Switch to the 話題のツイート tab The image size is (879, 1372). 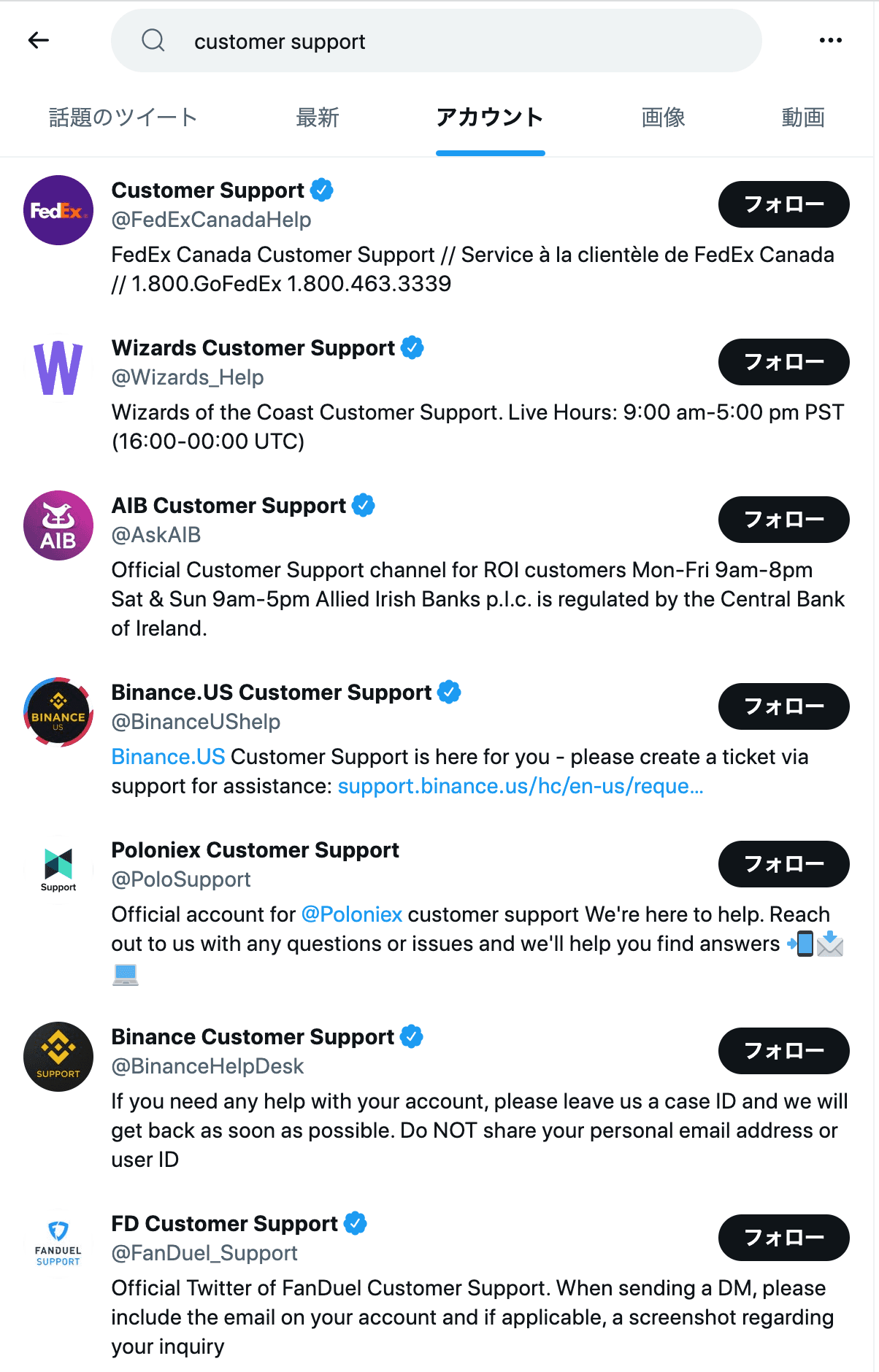pyautogui.click(x=123, y=117)
